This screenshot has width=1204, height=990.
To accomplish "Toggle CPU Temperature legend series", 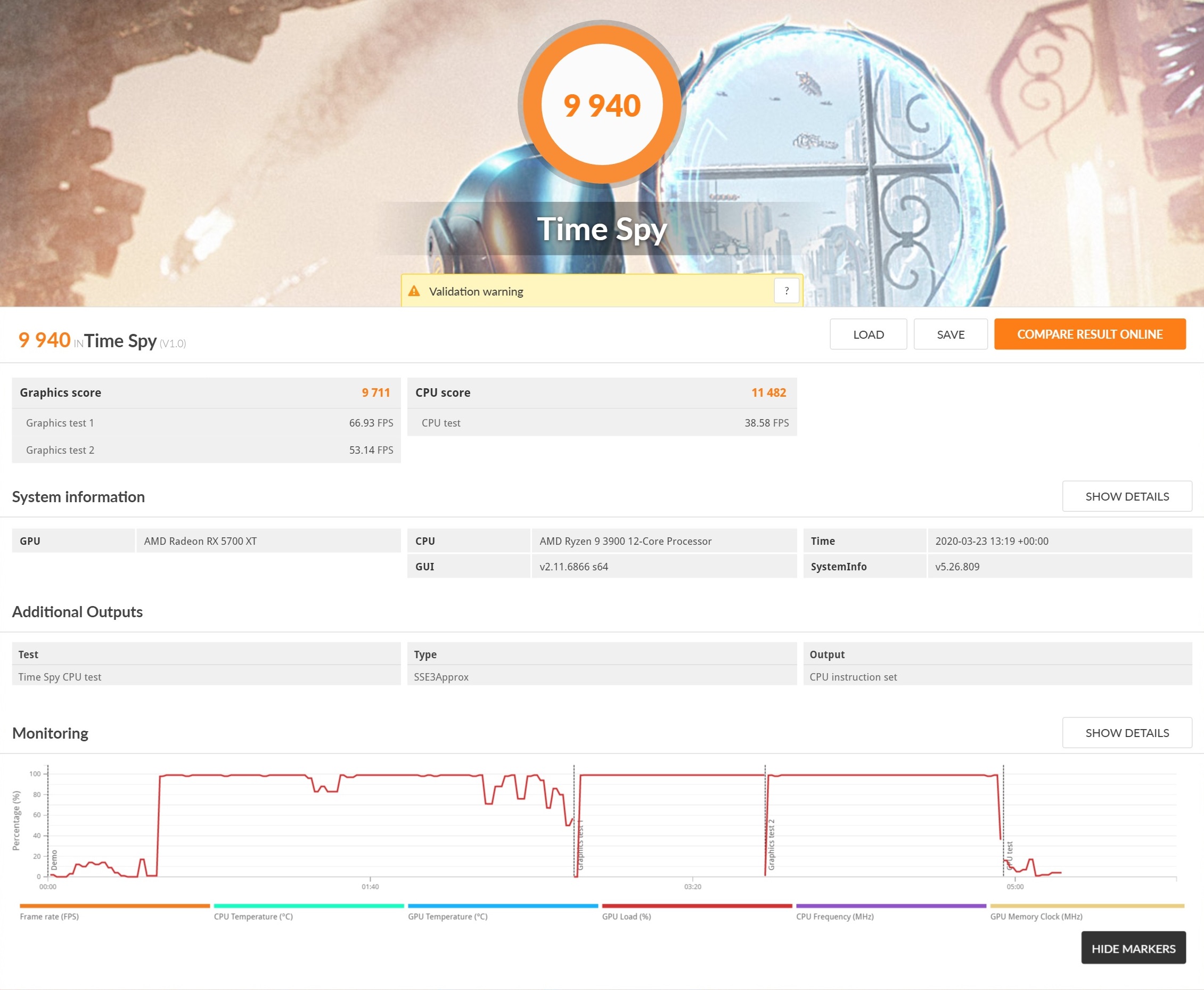I will (x=253, y=917).
